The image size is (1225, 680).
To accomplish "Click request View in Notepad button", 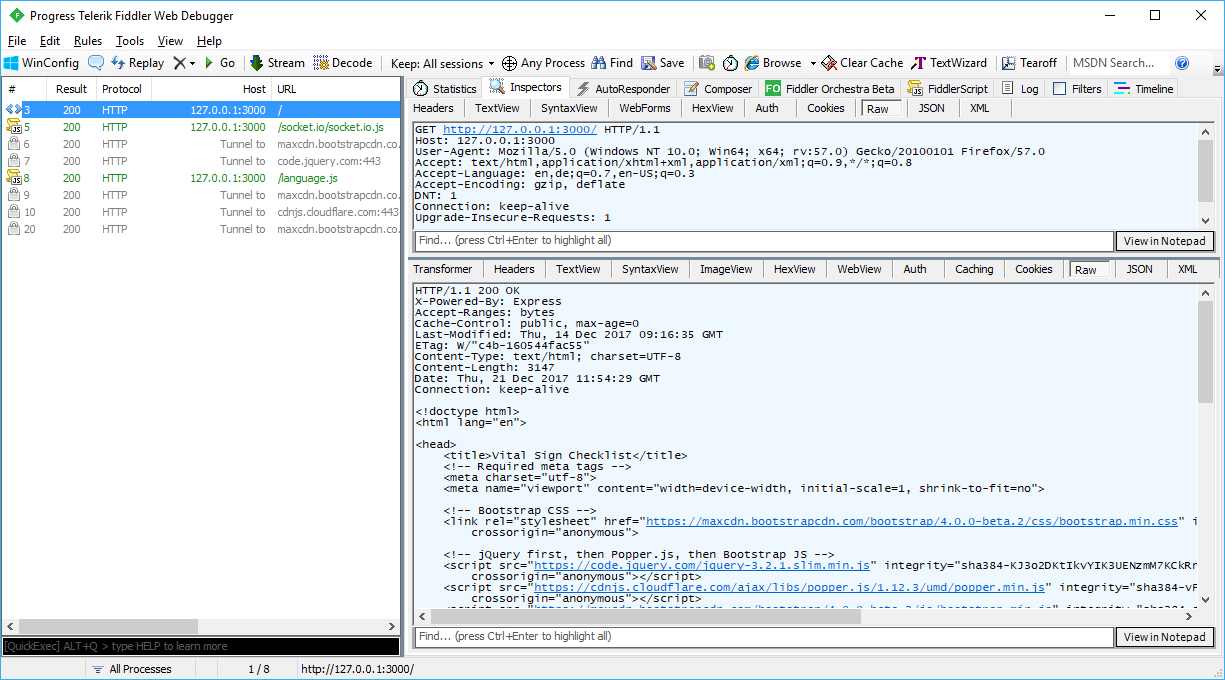I will (1164, 241).
